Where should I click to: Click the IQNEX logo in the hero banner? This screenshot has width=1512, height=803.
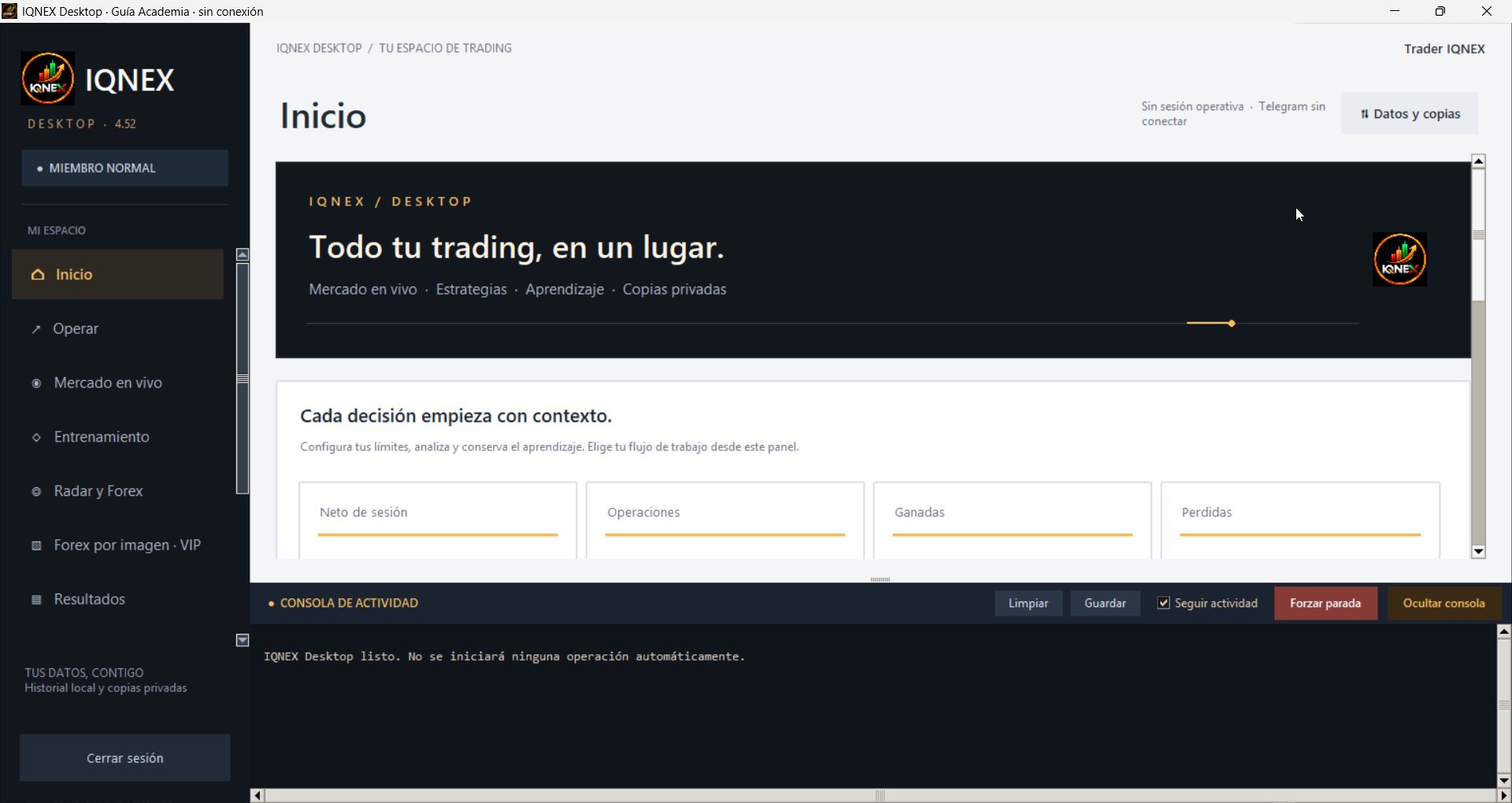point(1399,259)
